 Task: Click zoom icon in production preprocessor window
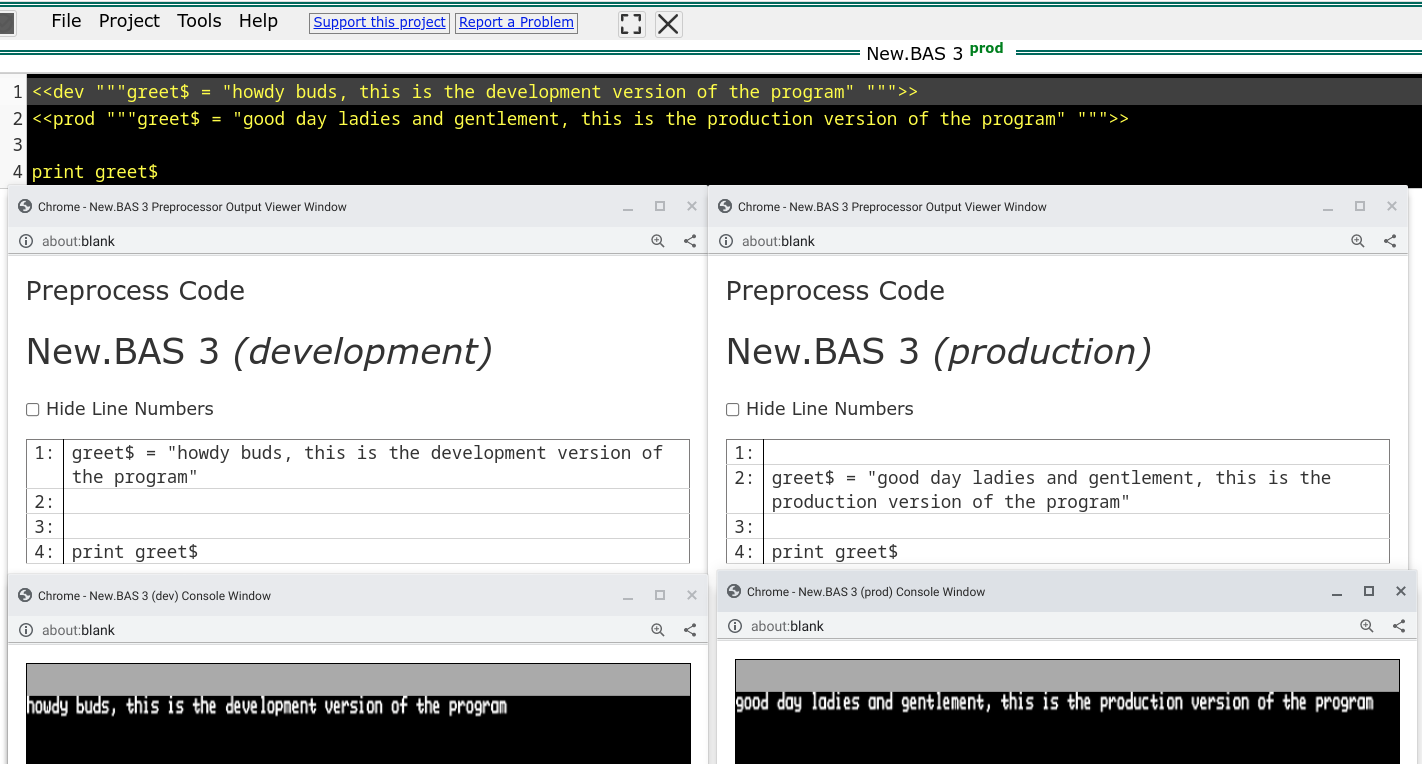(x=1358, y=241)
